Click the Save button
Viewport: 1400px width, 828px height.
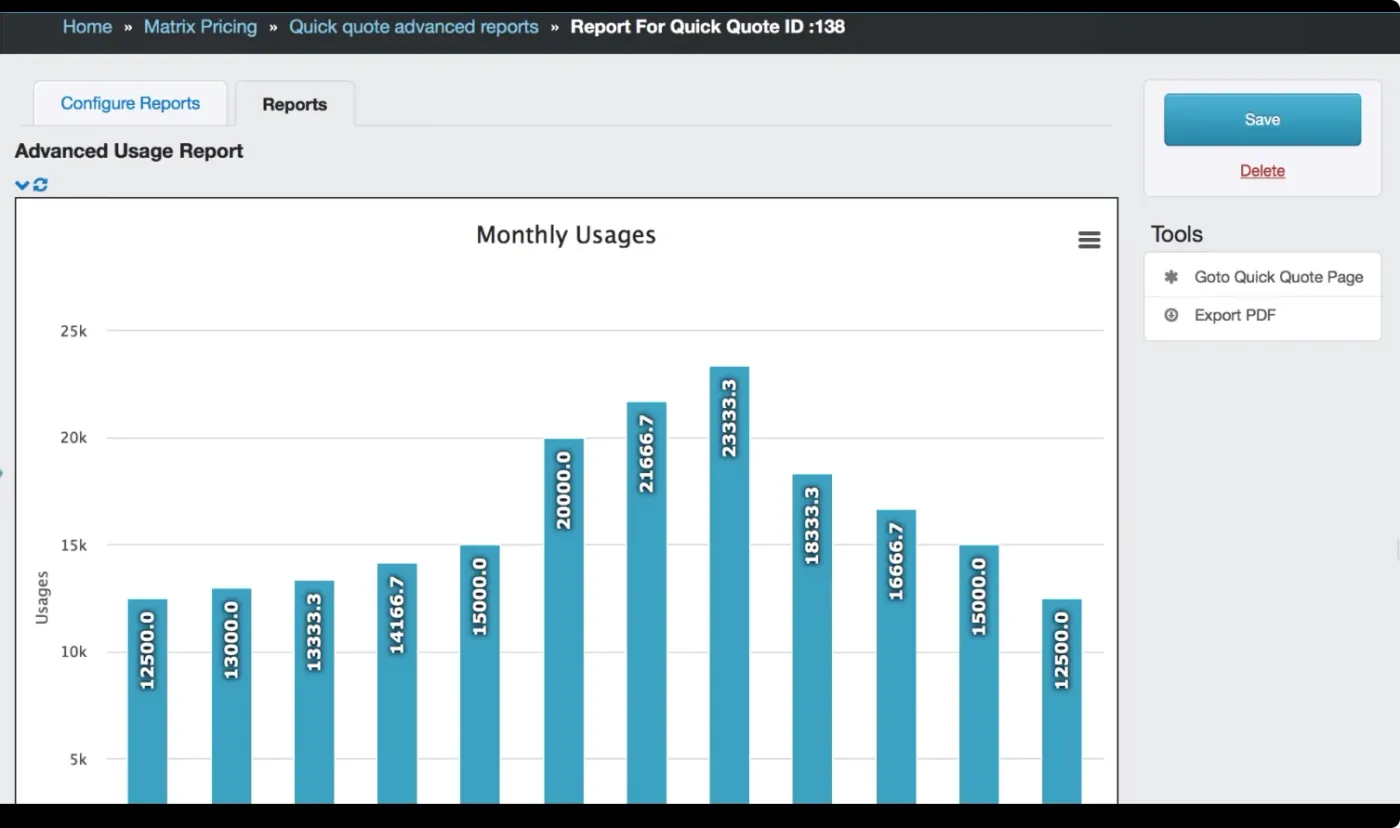coord(1262,120)
